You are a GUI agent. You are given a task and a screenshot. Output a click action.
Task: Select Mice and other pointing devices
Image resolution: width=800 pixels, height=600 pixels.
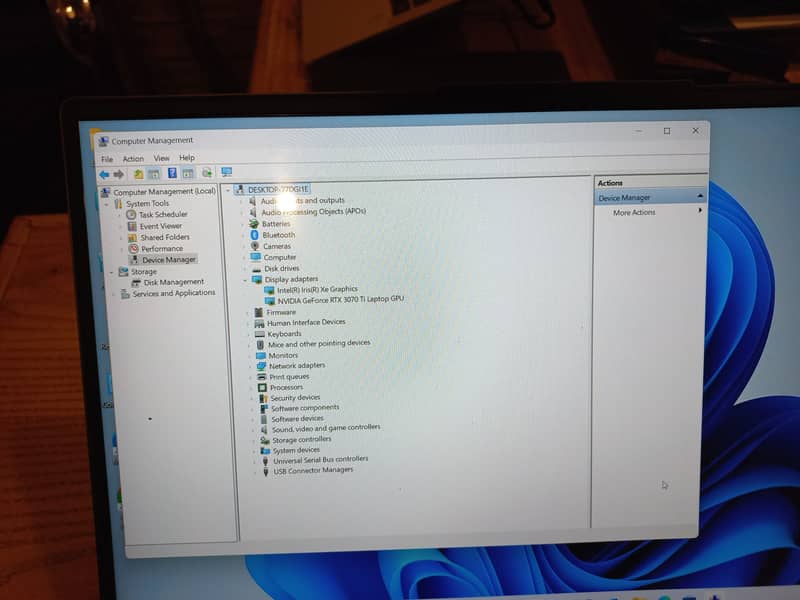(x=319, y=344)
